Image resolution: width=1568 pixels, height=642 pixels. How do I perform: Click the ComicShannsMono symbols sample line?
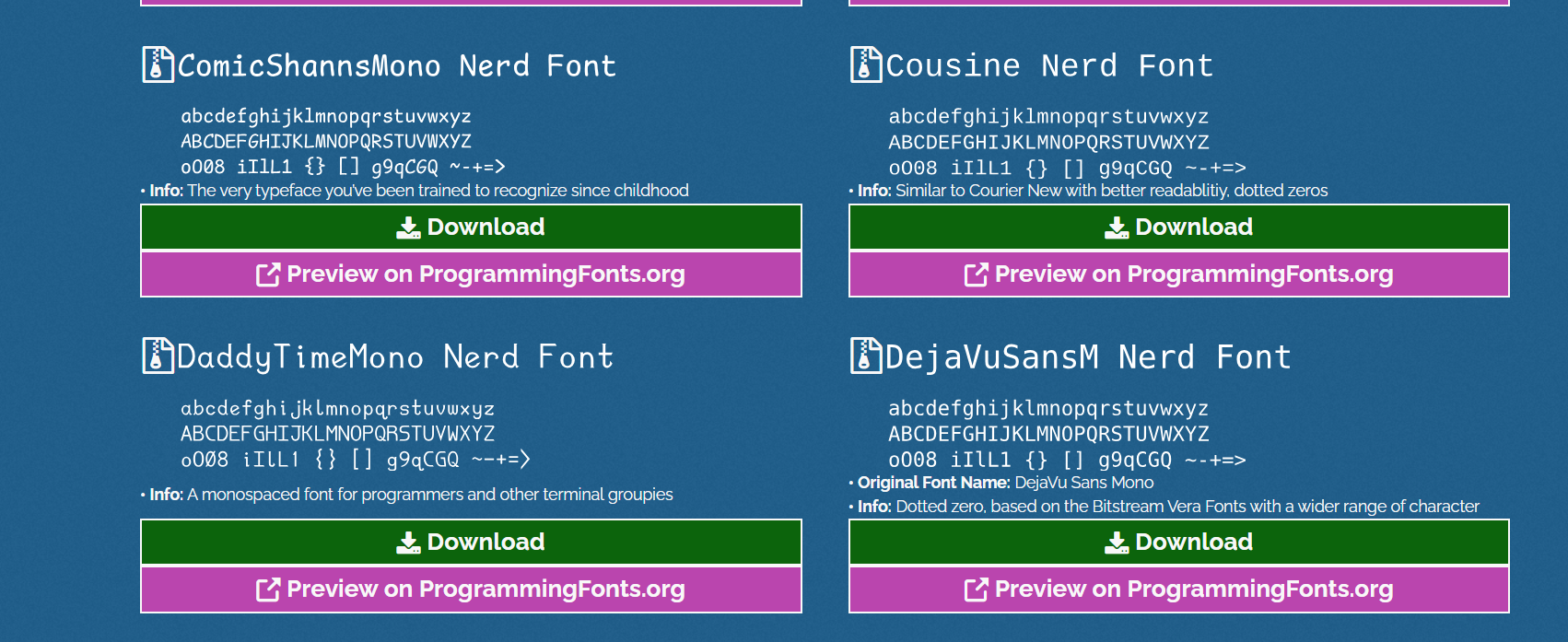[343, 167]
